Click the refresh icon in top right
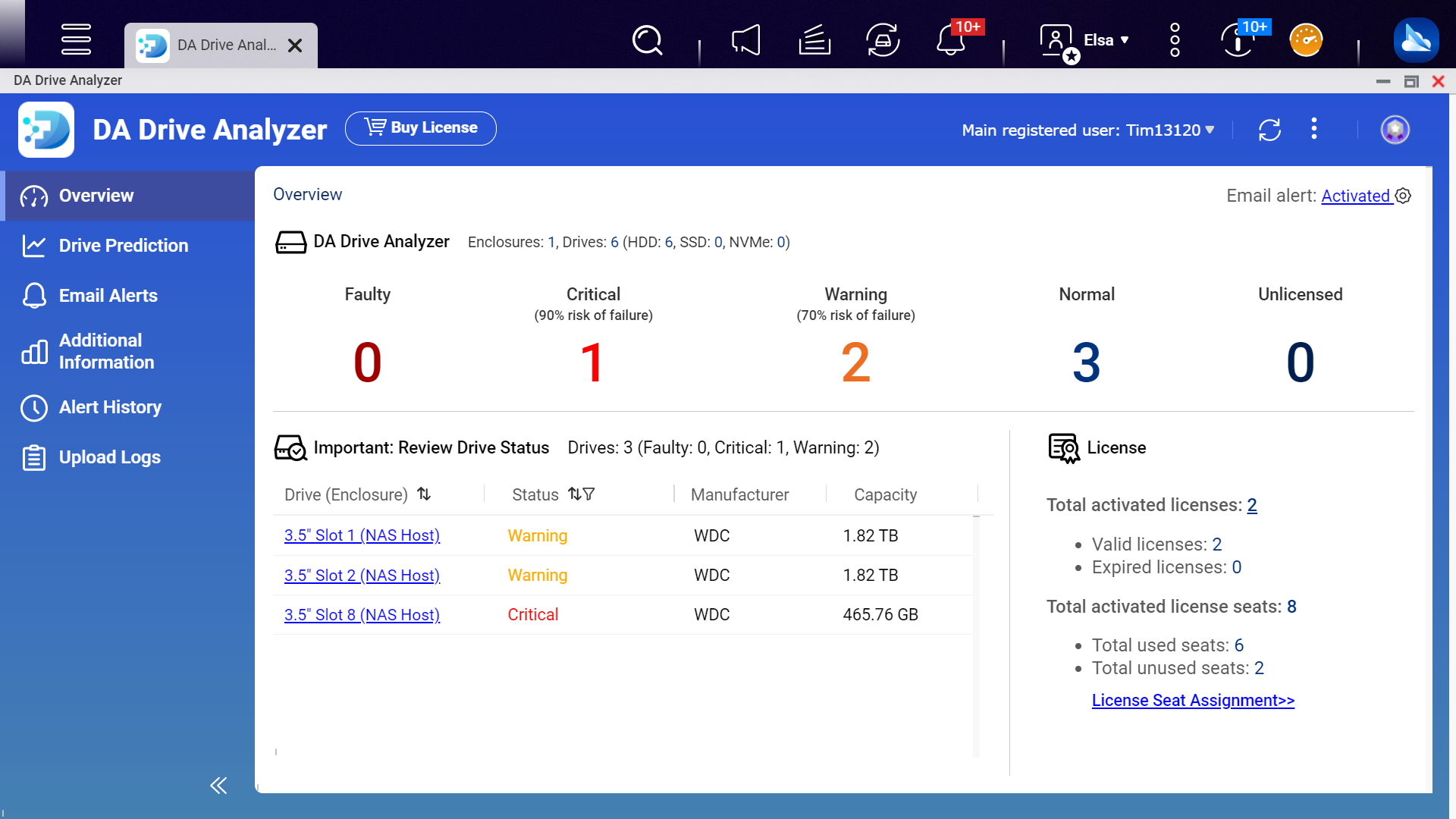Image resolution: width=1456 pixels, height=819 pixels. tap(1270, 130)
